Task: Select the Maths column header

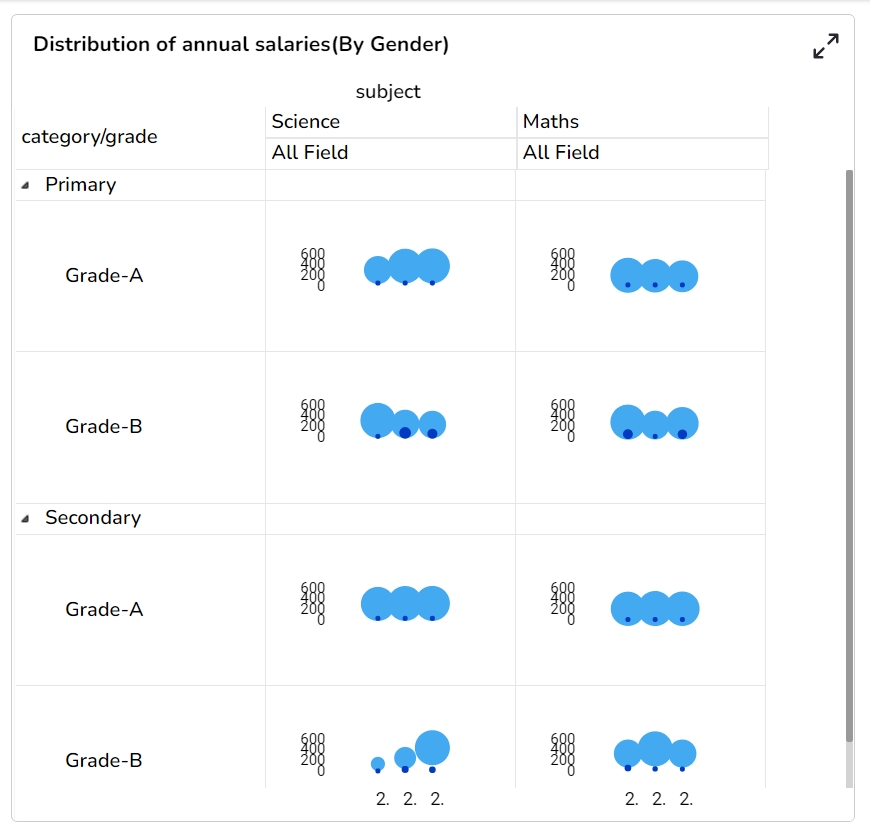Action: pos(551,122)
